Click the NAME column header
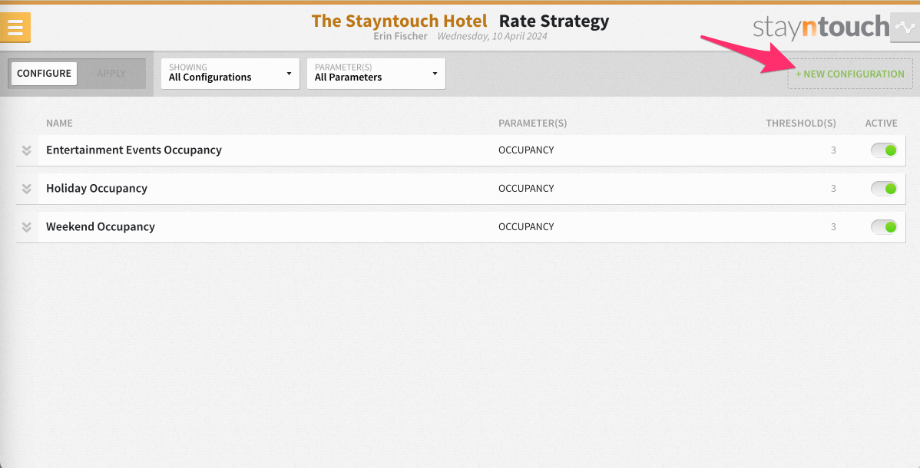 click(59, 123)
